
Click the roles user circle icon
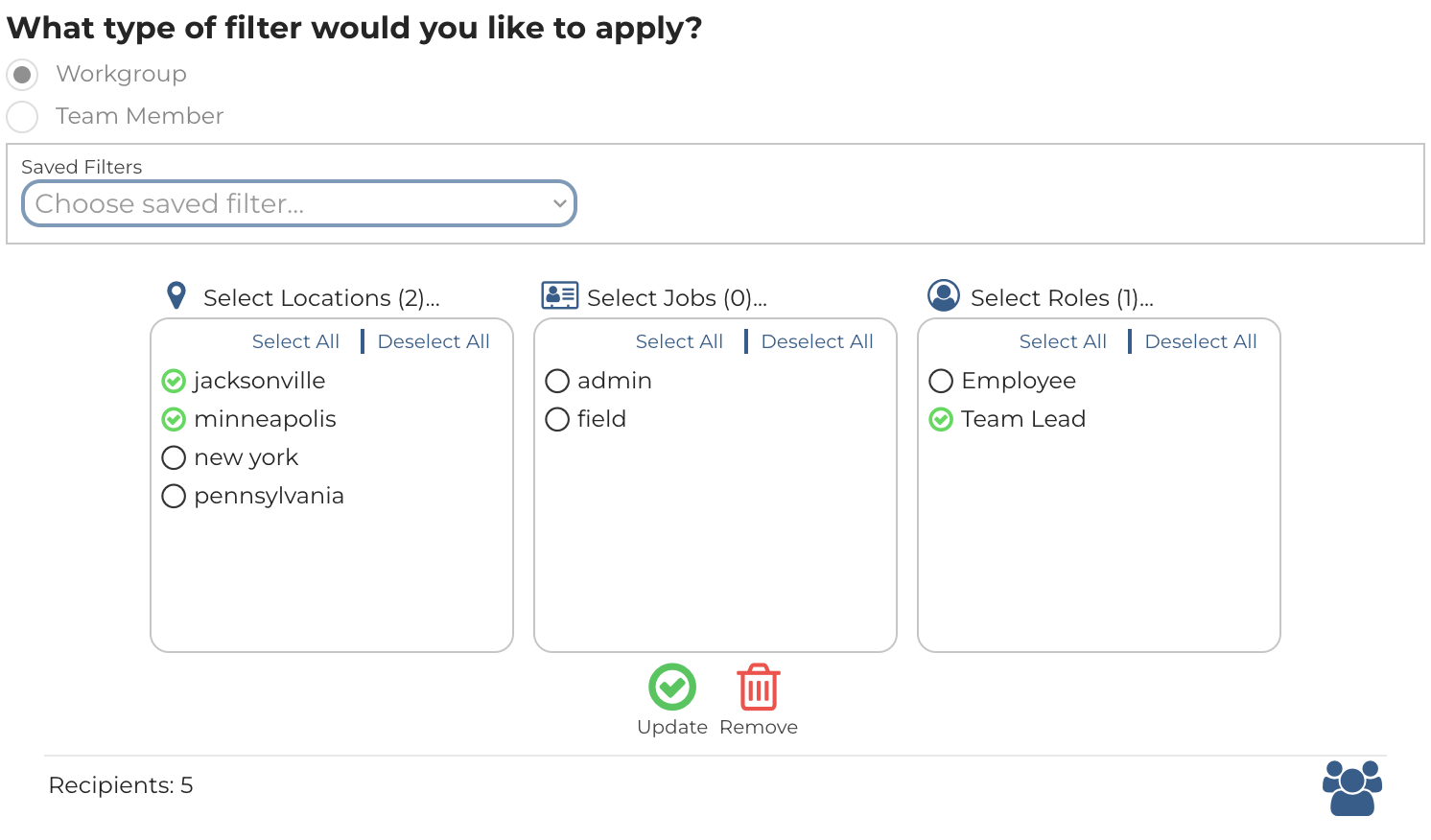tap(944, 295)
